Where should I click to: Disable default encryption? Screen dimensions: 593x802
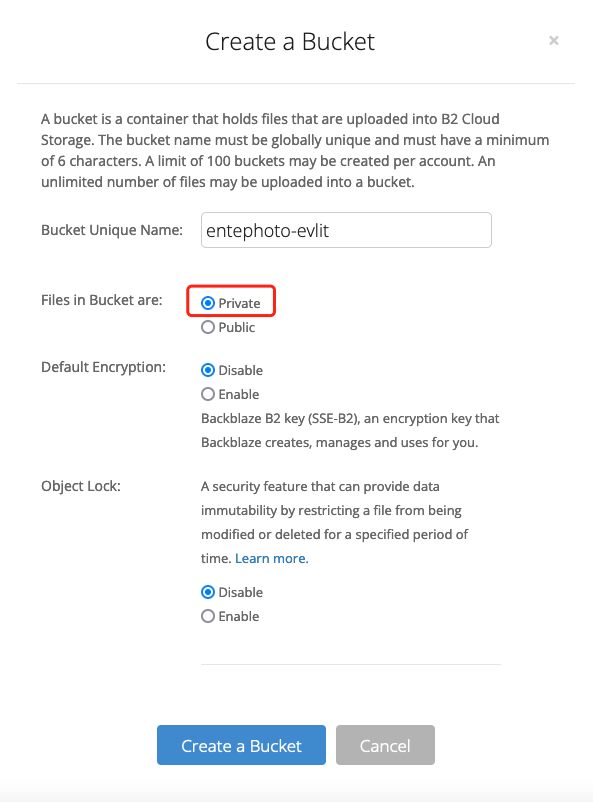point(208,370)
